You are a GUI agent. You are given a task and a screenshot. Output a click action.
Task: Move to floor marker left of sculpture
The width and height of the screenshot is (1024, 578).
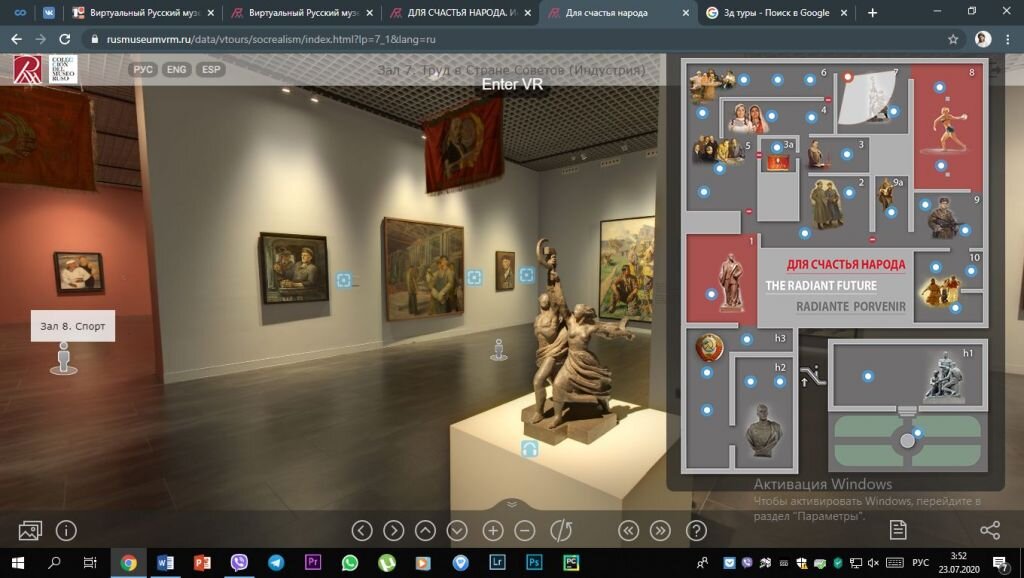(499, 349)
